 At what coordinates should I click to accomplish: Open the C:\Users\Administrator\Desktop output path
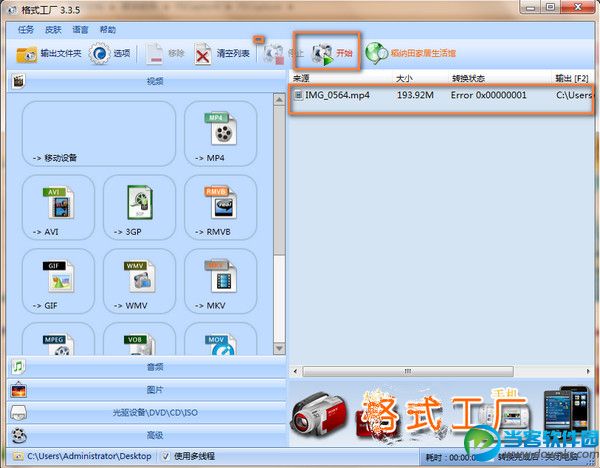tap(89, 456)
